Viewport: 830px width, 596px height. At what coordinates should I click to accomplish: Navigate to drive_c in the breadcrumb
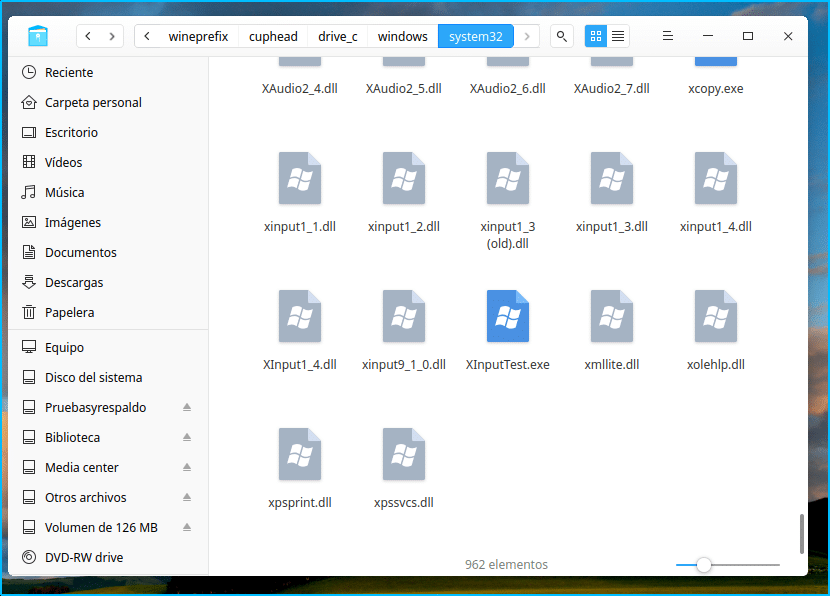click(x=338, y=36)
